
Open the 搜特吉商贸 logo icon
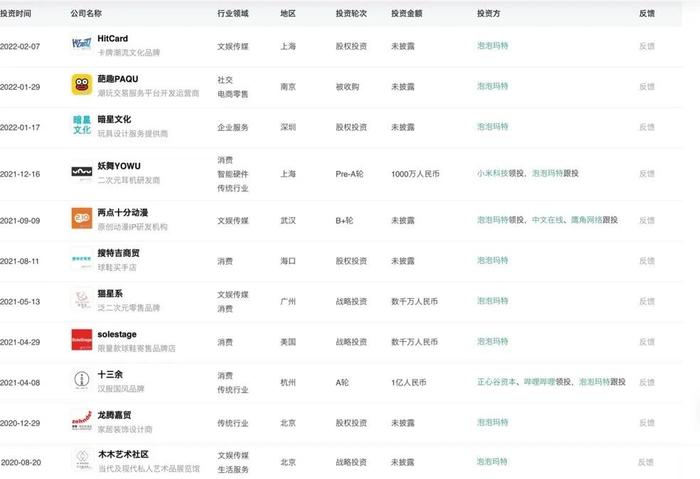(82, 260)
